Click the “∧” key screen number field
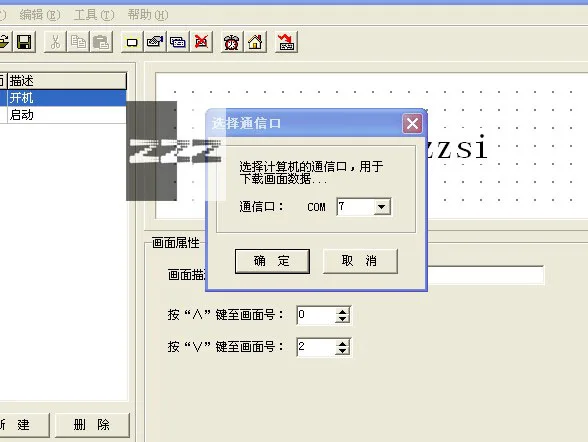Screen dimensions: 588x442 click(x=316, y=315)
